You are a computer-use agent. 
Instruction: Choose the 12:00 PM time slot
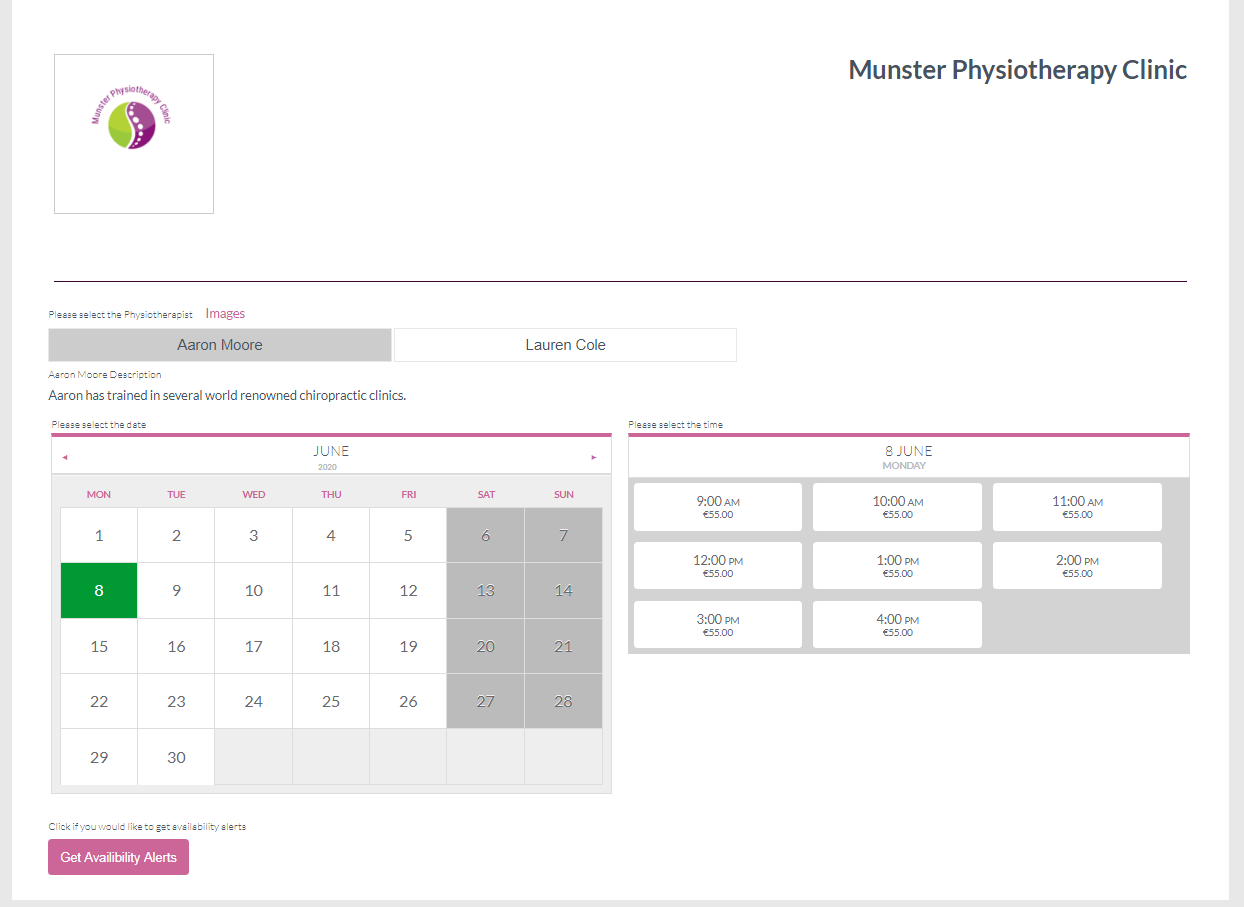point(718,566)
